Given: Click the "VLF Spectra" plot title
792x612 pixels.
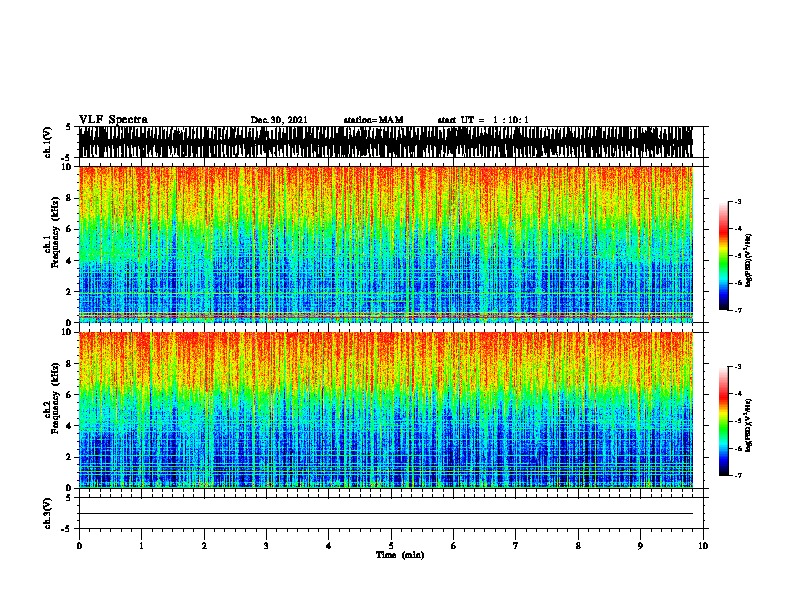Looking at the screenshot, I should point(113,120).
